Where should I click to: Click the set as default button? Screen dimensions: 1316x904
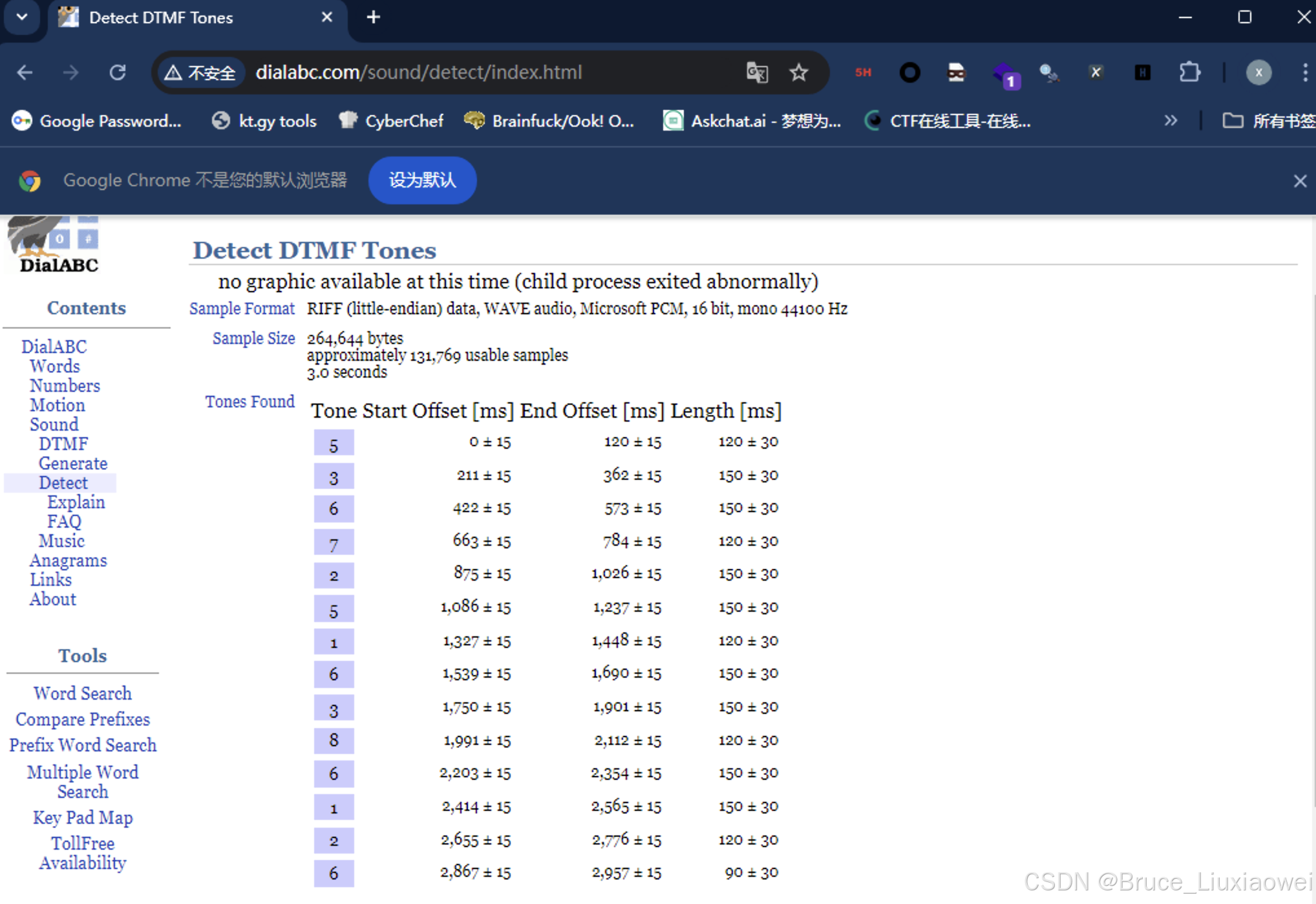tap(422, 180)
